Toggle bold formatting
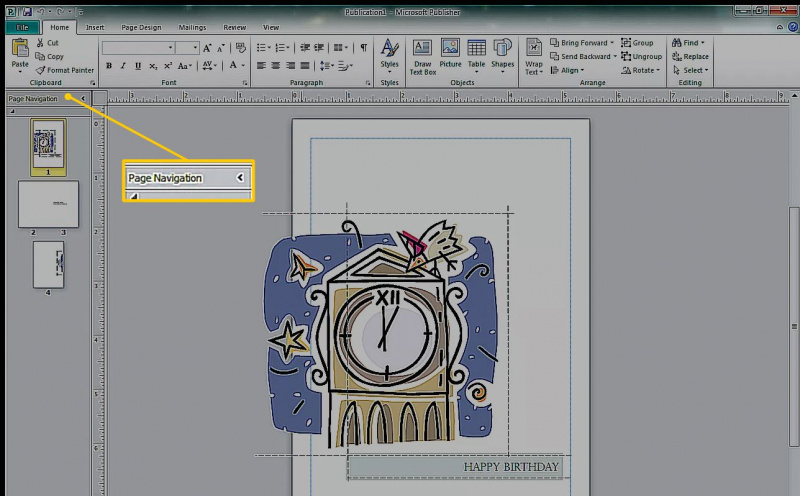Screen dimensions: 800x496 pos(109,66)
